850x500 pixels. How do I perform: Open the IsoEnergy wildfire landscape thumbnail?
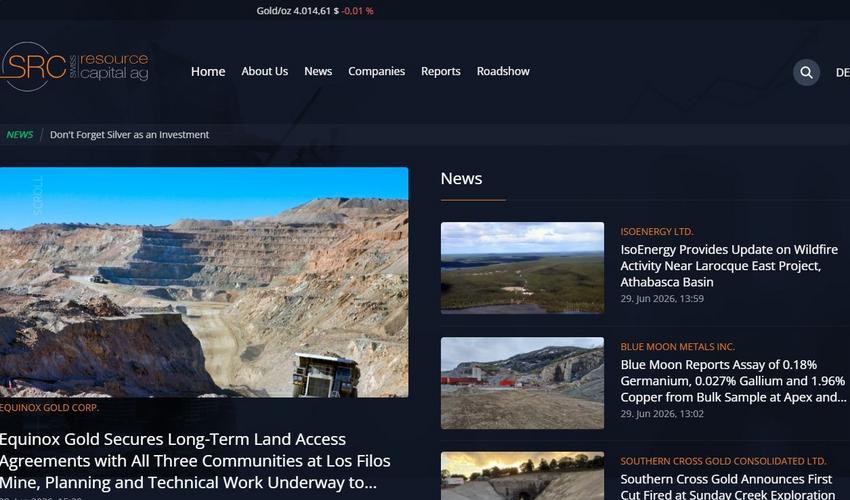tap(522, 267)
